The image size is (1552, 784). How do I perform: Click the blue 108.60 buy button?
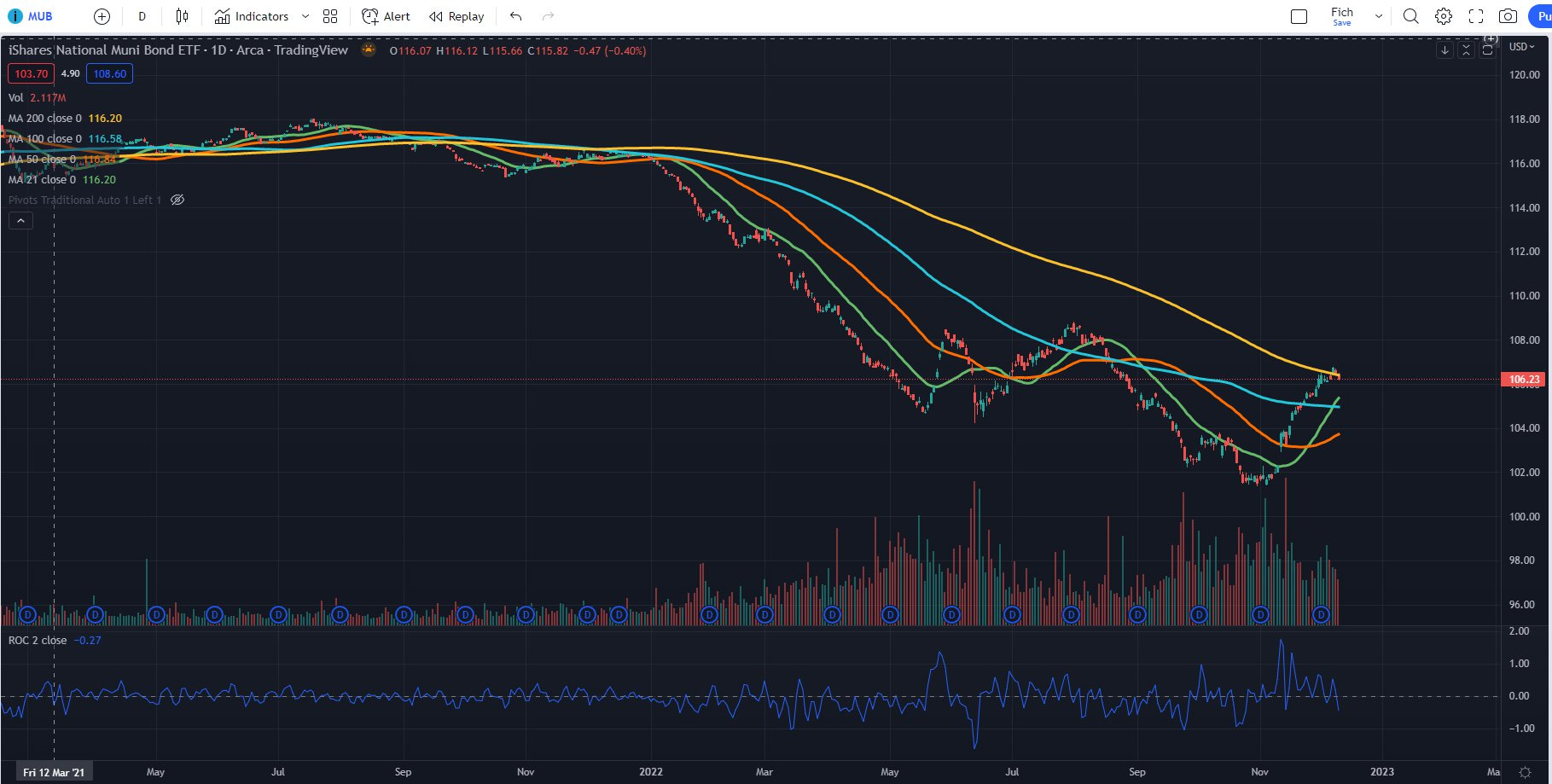[x=110, y=74]
